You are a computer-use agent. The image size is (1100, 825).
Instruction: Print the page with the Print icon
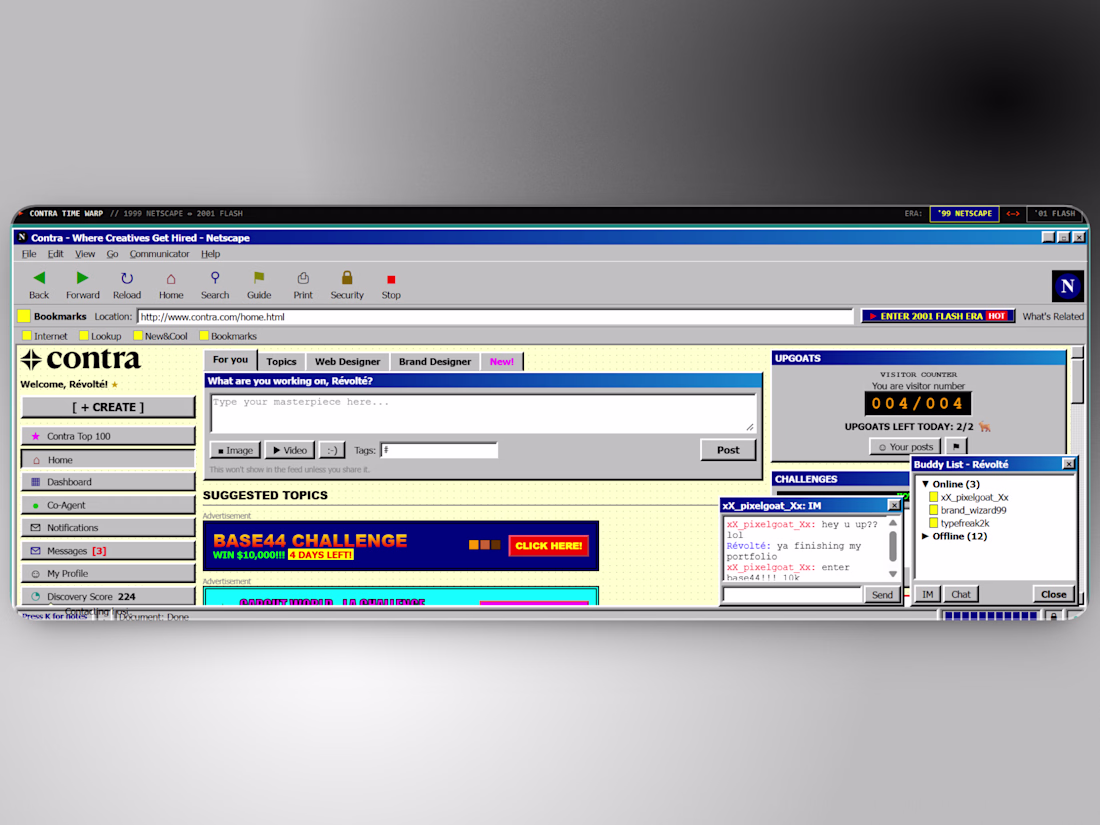(x=303, y=279)
